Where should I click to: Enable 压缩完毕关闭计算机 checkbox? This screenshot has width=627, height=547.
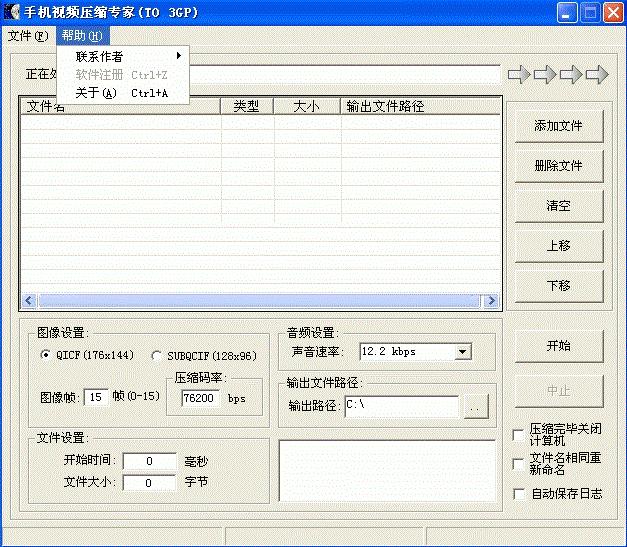(518, 435)
